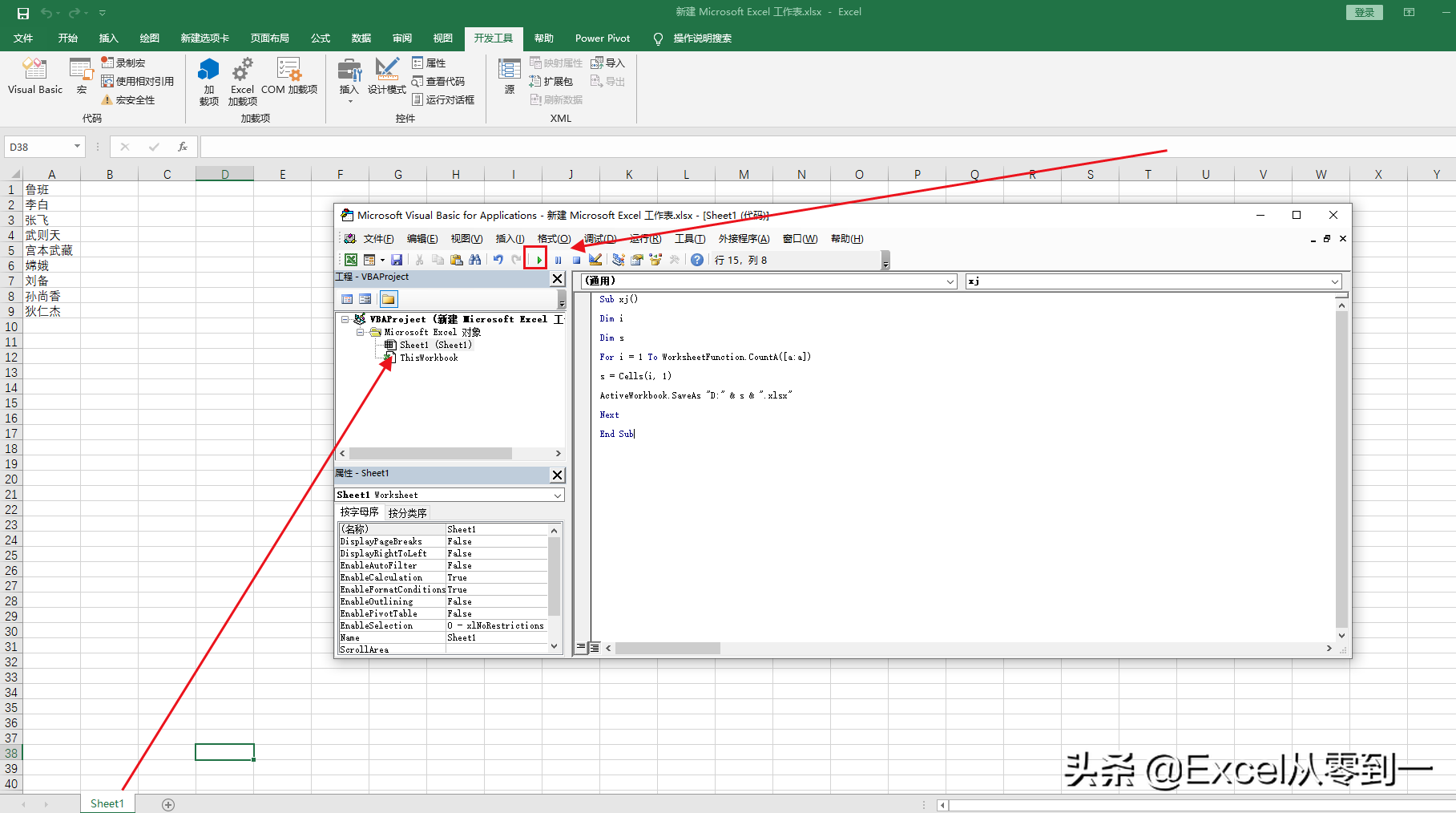Viewport: 1456px width, 813px height.
Task: Open Visual Basic from Excel ribbon
Action: (34, 77)
